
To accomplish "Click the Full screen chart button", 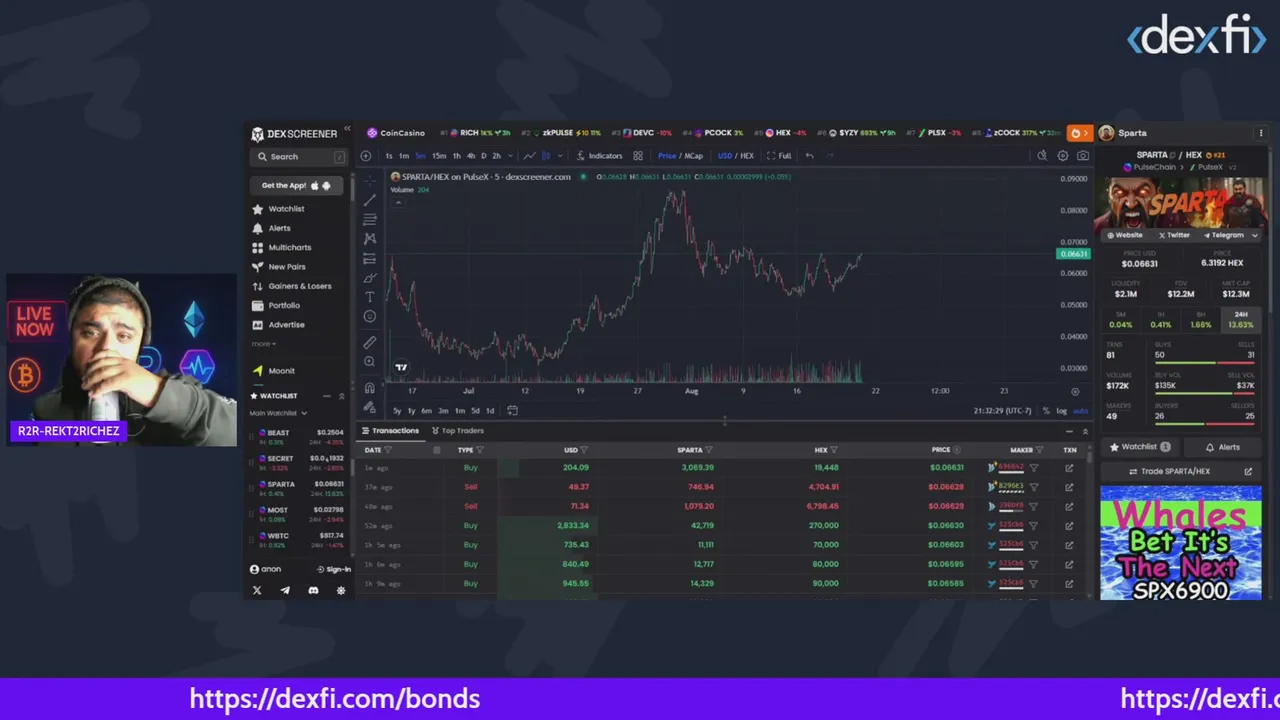I will [779, 156].
